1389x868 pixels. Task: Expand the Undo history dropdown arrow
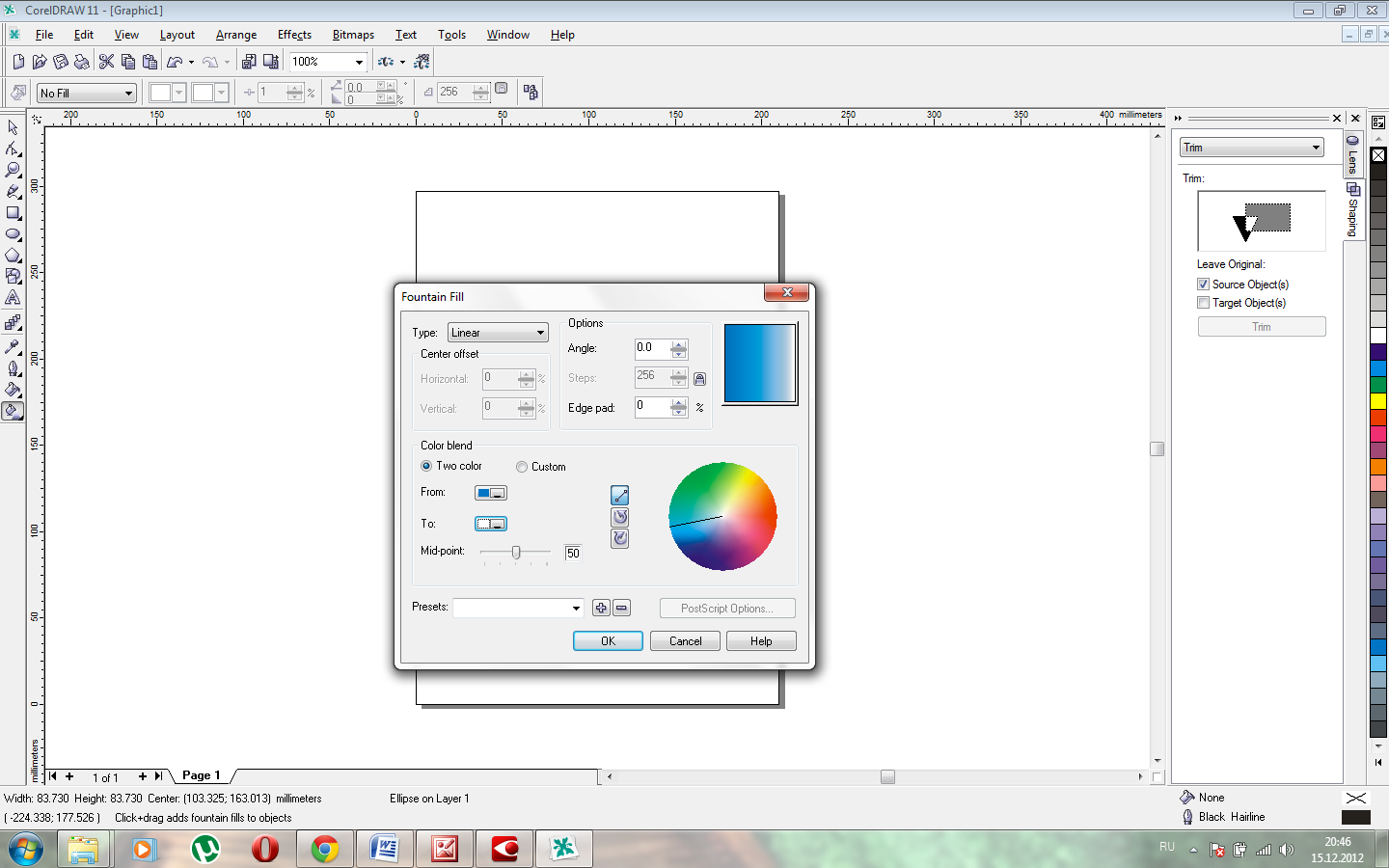coord(192,63)
